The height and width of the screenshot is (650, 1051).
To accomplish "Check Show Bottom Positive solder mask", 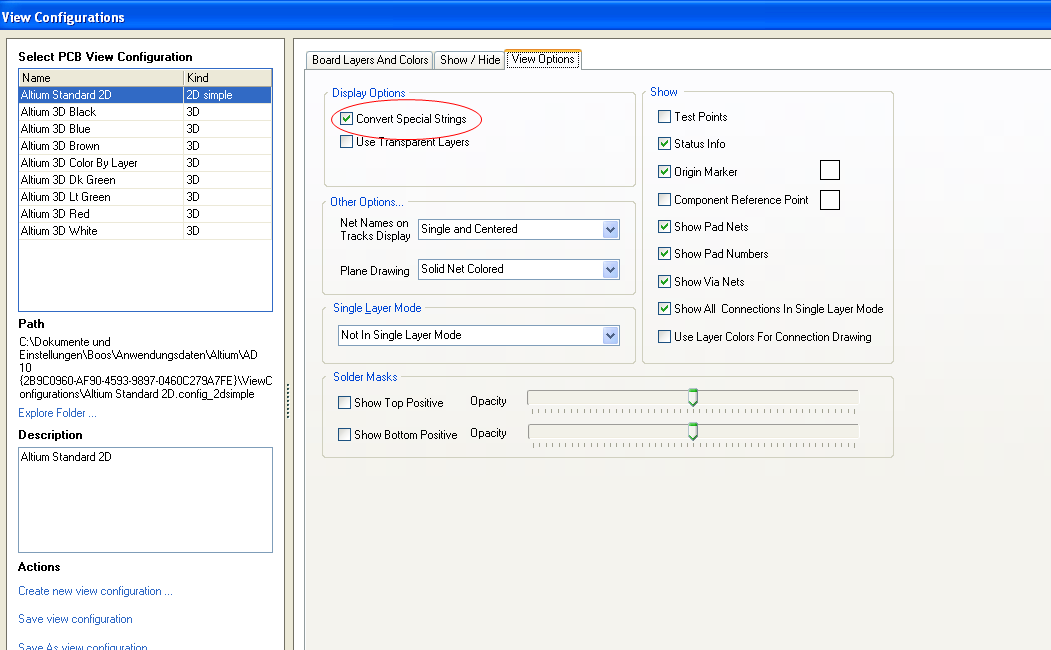I will [345, 434].
